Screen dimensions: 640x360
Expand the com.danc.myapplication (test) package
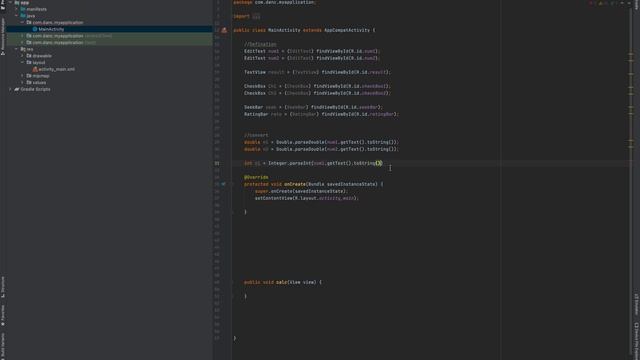point(22,42)
